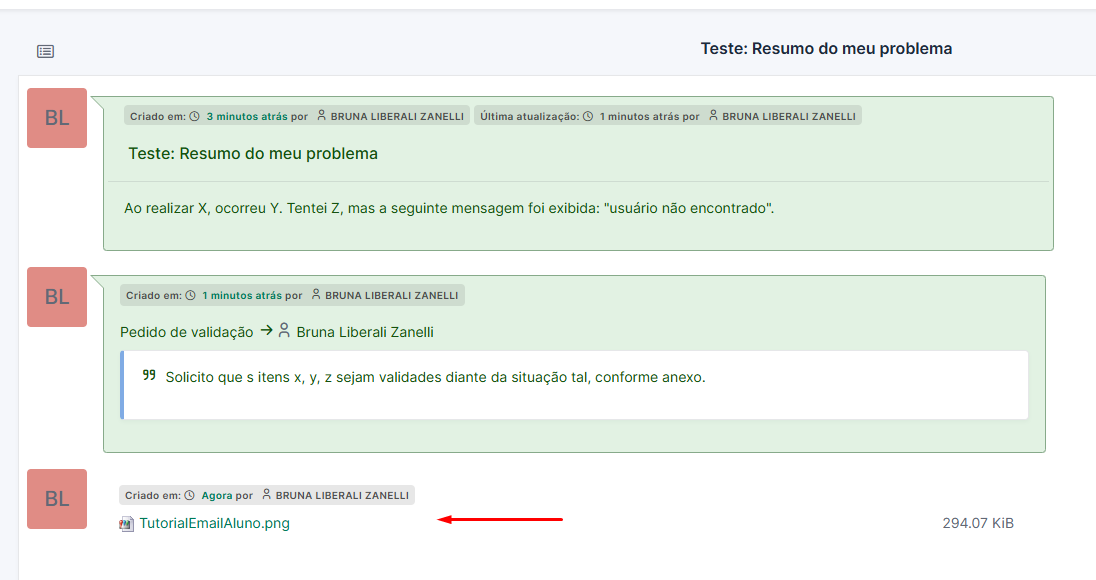1096x580 pixels.
Task: Click the BL avatar beside the validation request
Action: [57, 297]
